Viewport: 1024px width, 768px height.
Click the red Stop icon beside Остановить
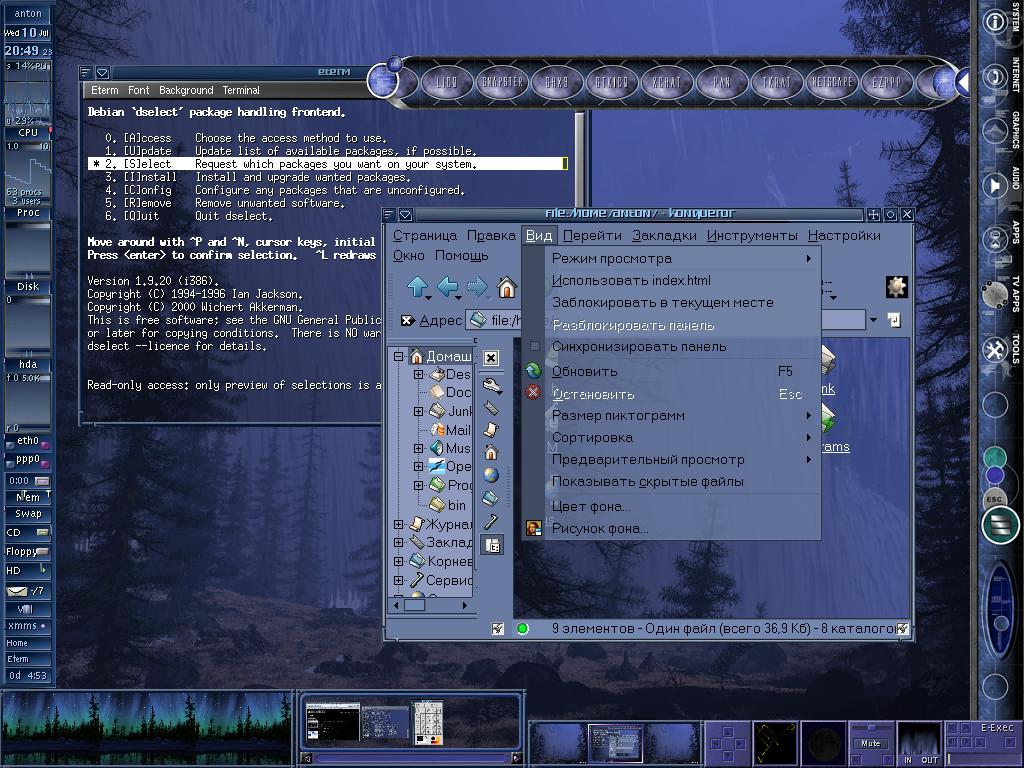534,393
